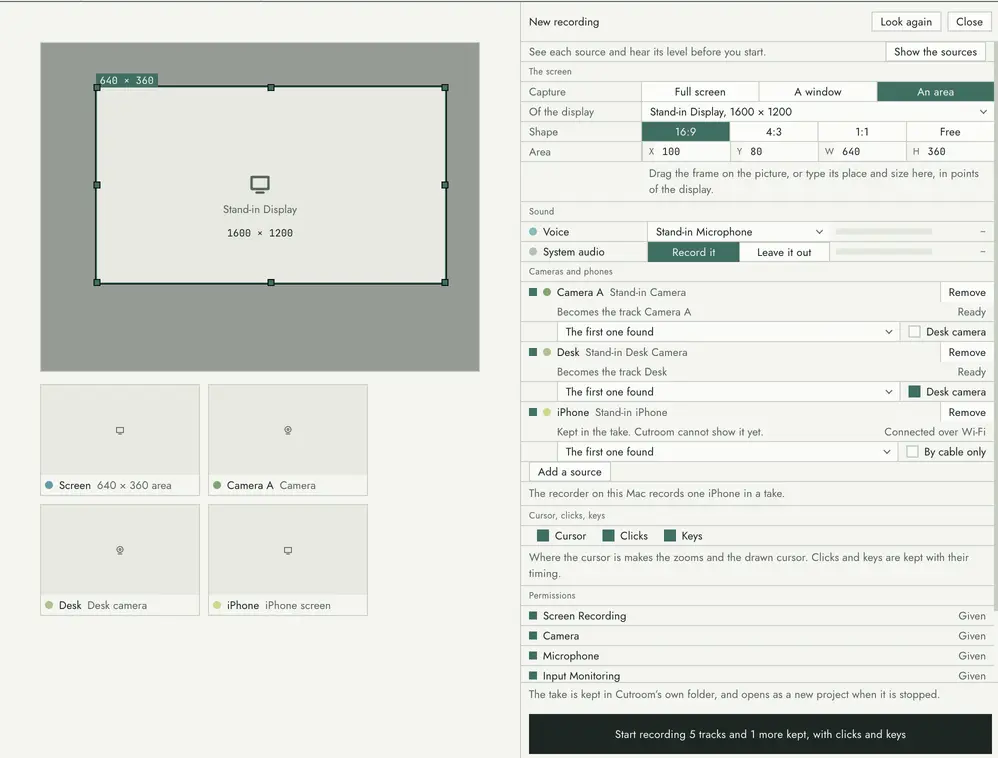Open iPhone source device dropdown
This screenshot has width=998, height=758.
click(727, 451)
